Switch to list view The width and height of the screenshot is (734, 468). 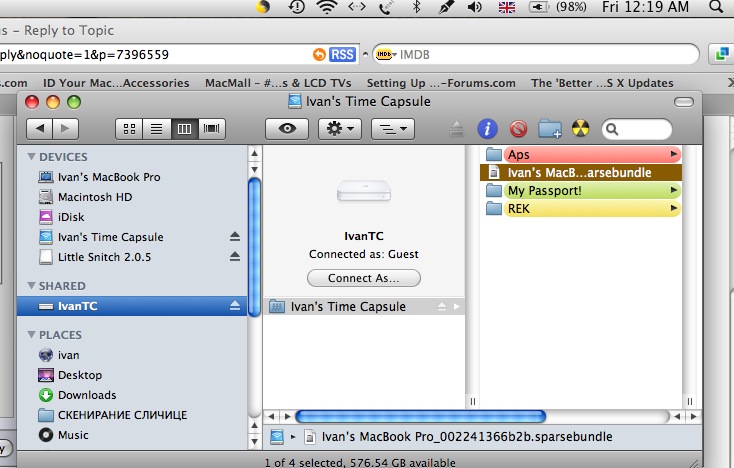point(156,129)
